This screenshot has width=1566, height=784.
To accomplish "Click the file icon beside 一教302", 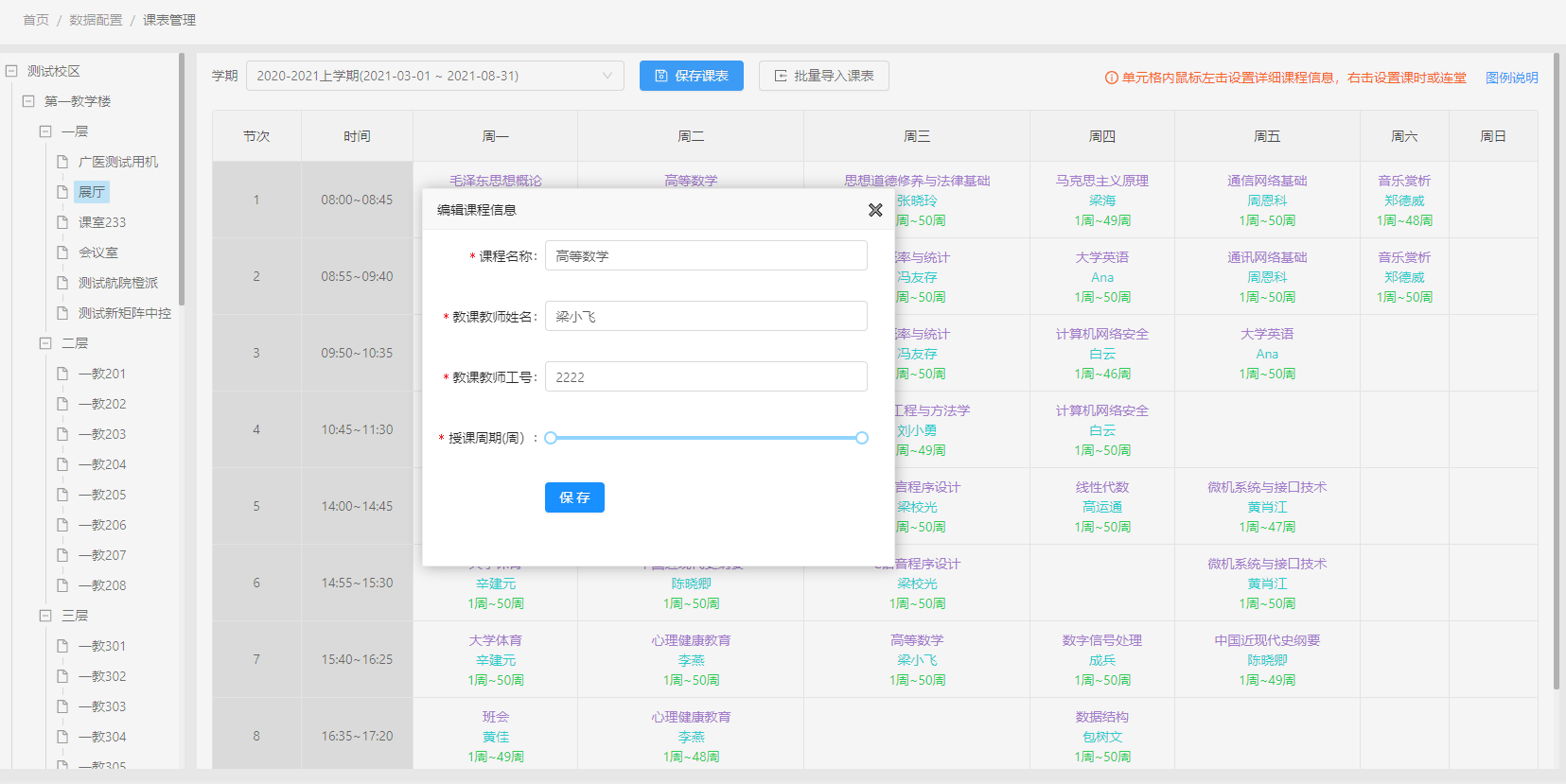I will 62,676.
